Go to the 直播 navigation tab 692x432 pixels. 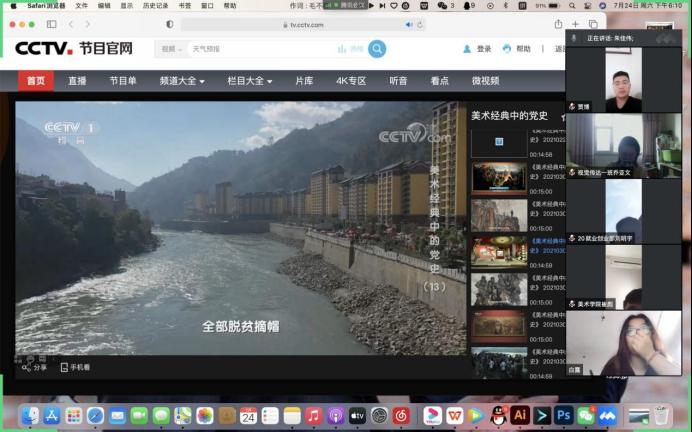77,81
